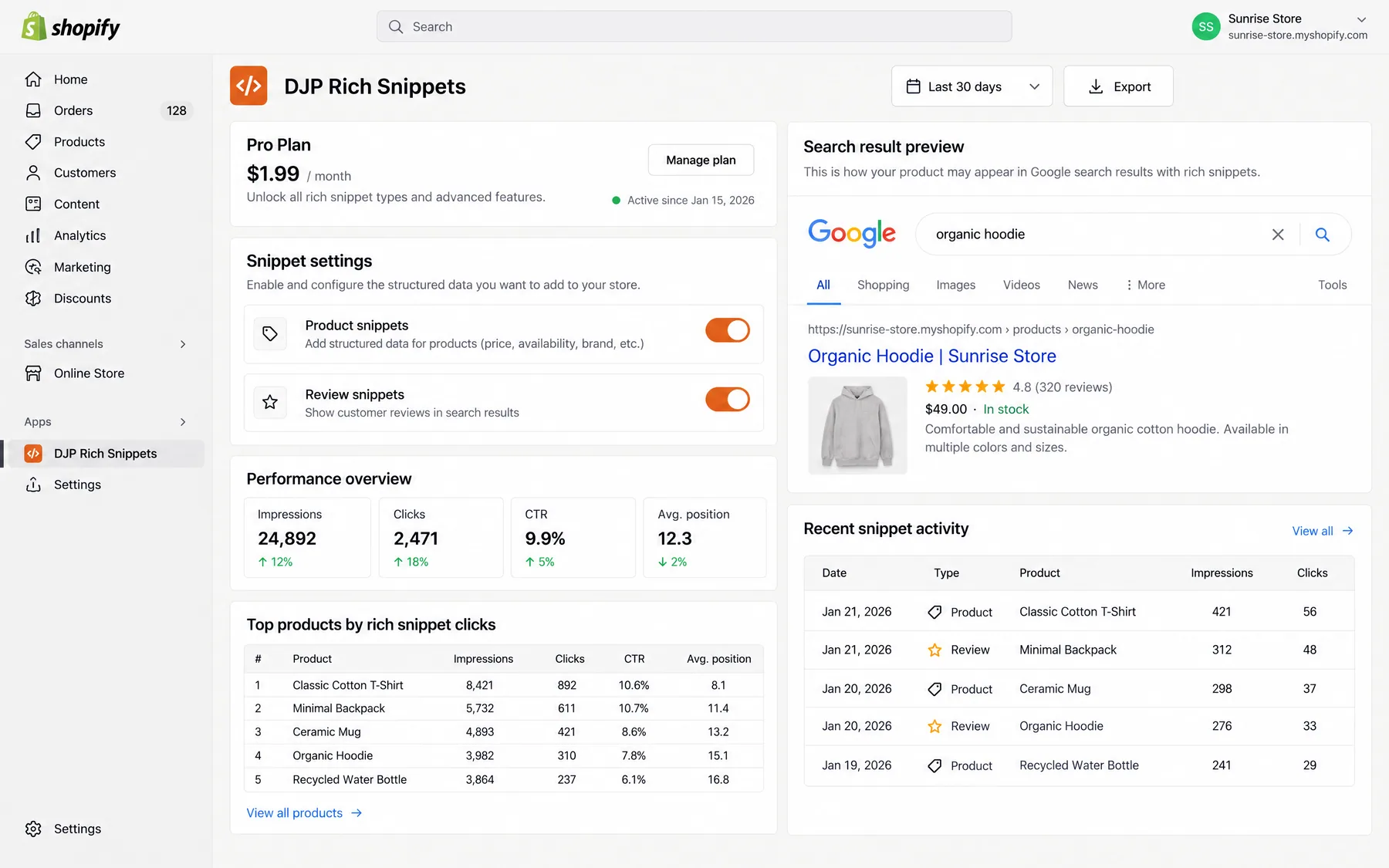Open the More menu in Google preview

click(1146, 285)
